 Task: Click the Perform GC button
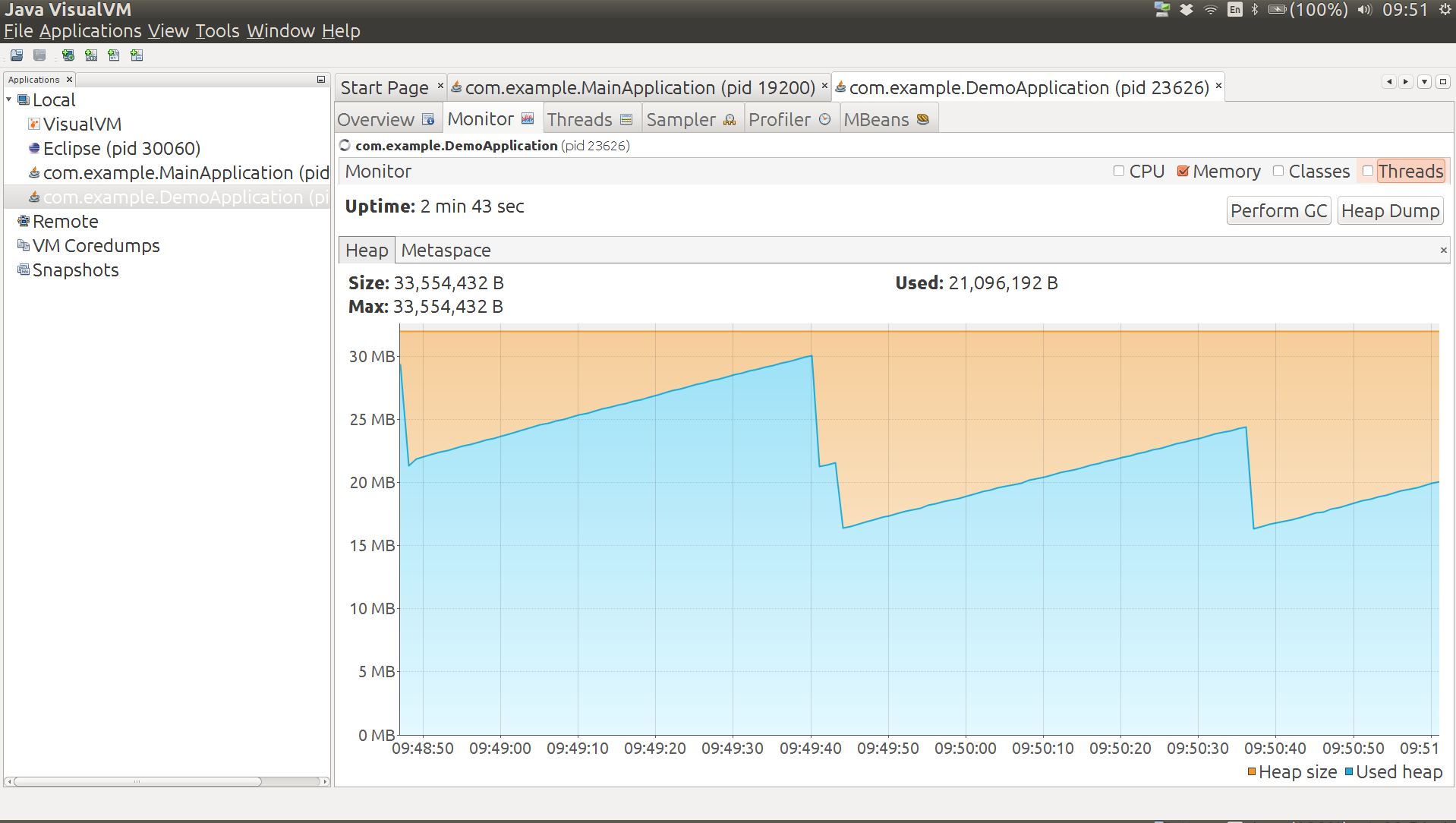(x=1278, y=211)
